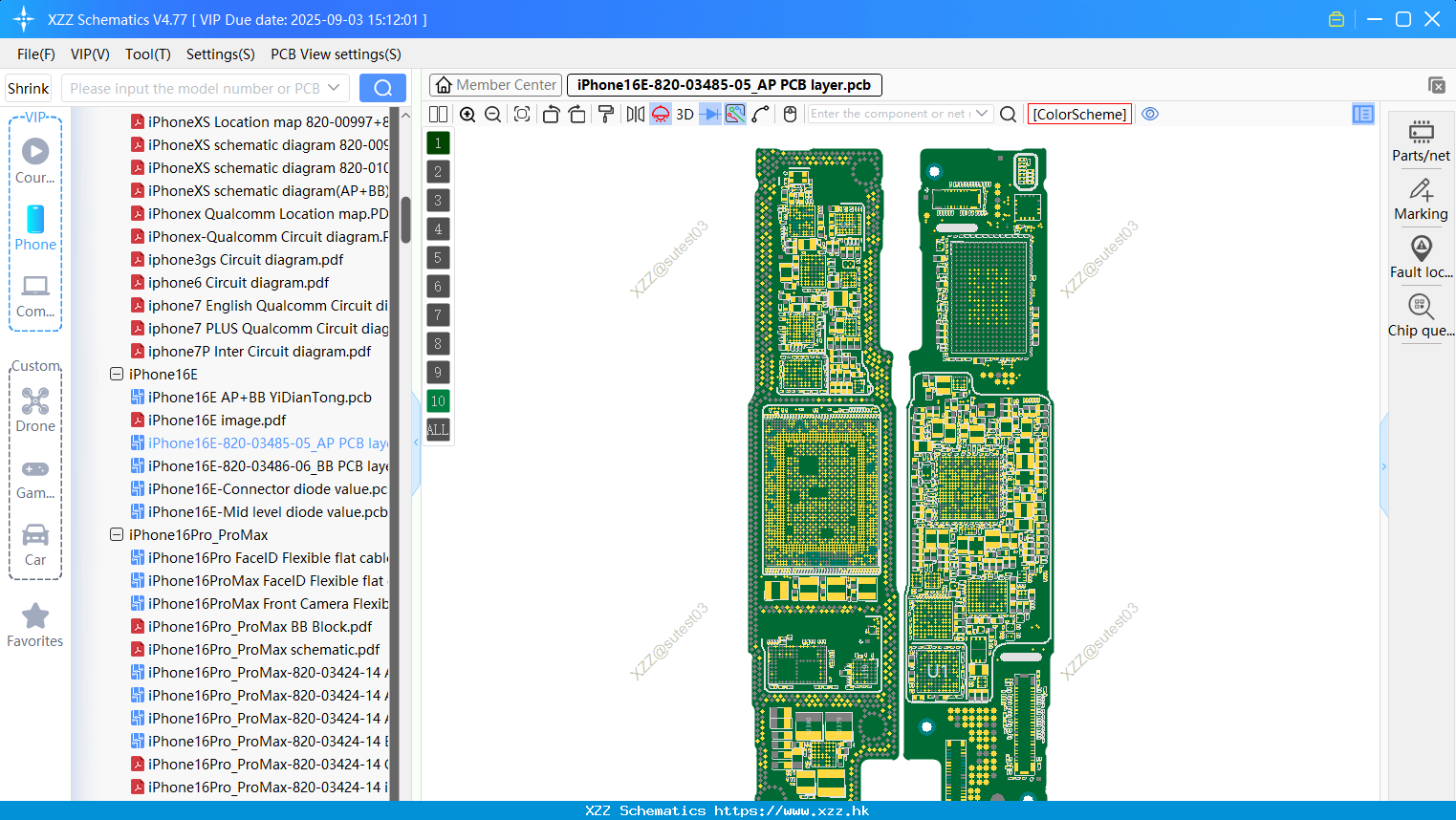Screen dimensions: 1456x820
Task: Toggle the net routing display icon
Action: pyautogui.click(x=735, y=114)
